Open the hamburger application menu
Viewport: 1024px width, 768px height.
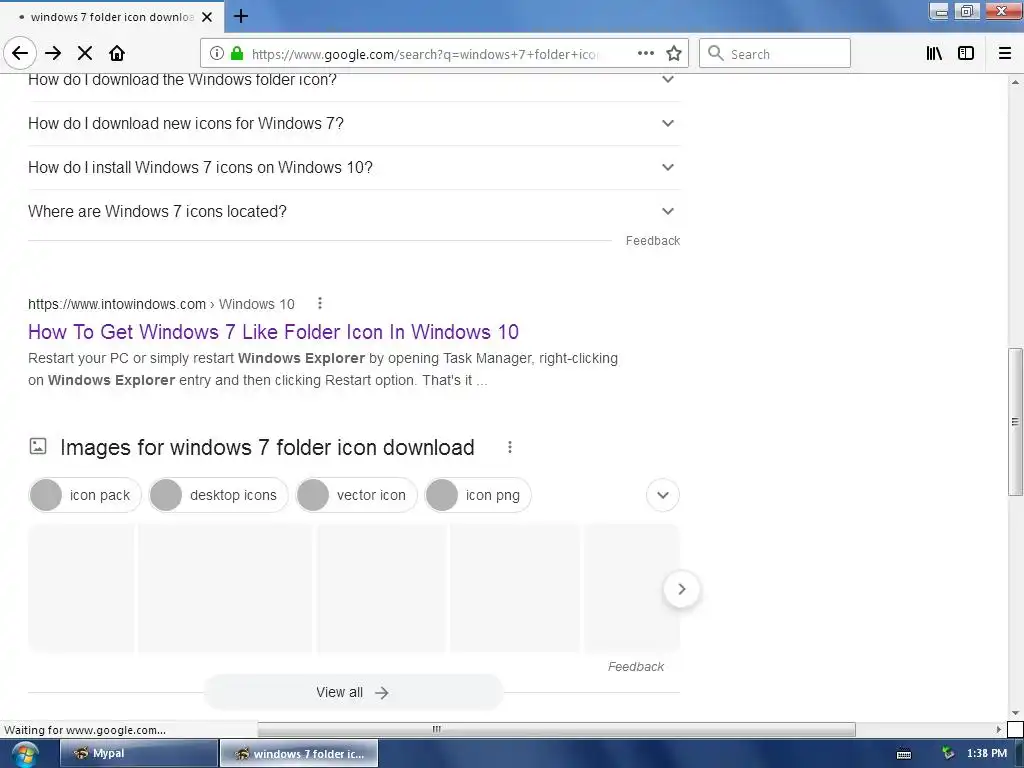pos(1005,54)
